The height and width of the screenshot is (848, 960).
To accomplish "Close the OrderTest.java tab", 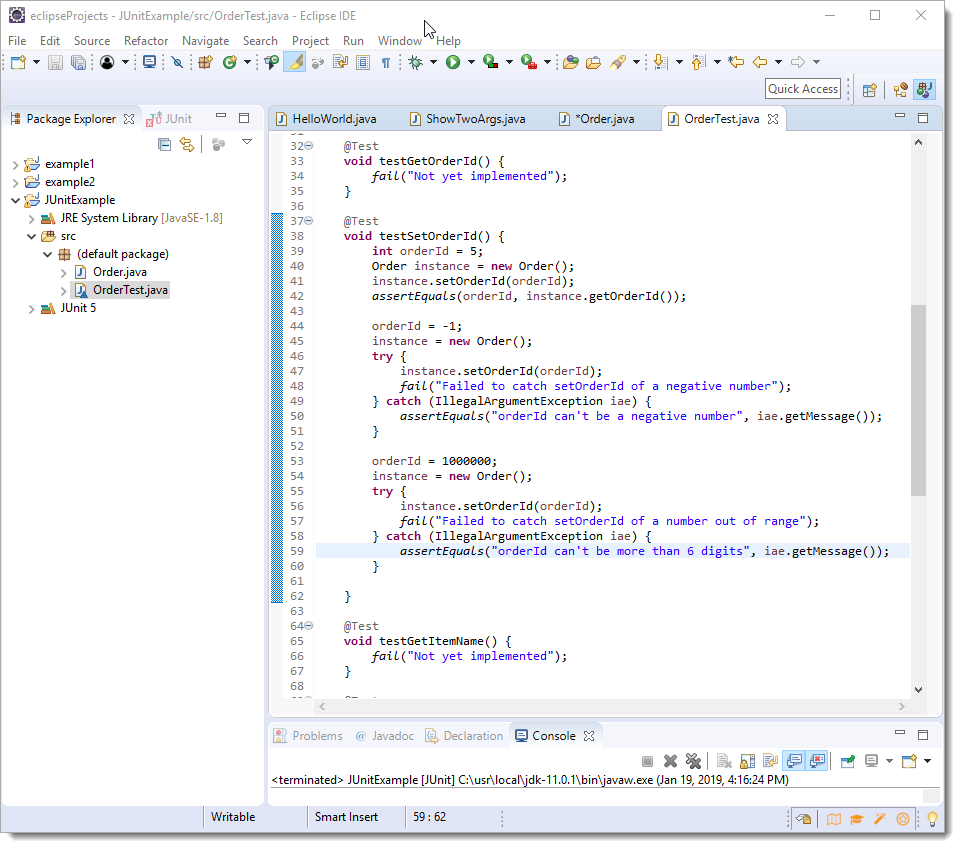I will click(x=773, y=119).
